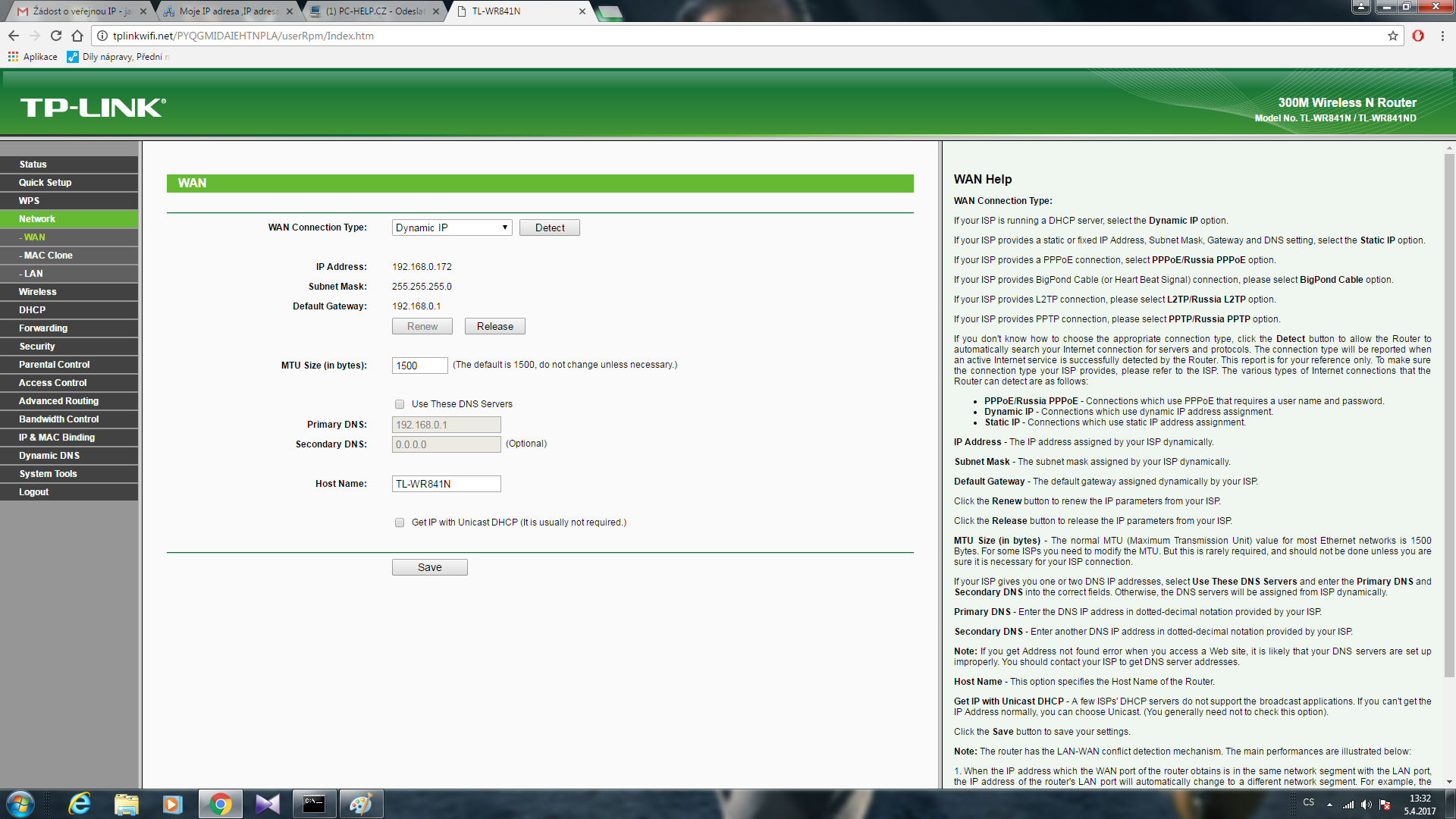1456x819 pixels.
Task: Reload the page with the refresh icon
Action: click(56, 36)
